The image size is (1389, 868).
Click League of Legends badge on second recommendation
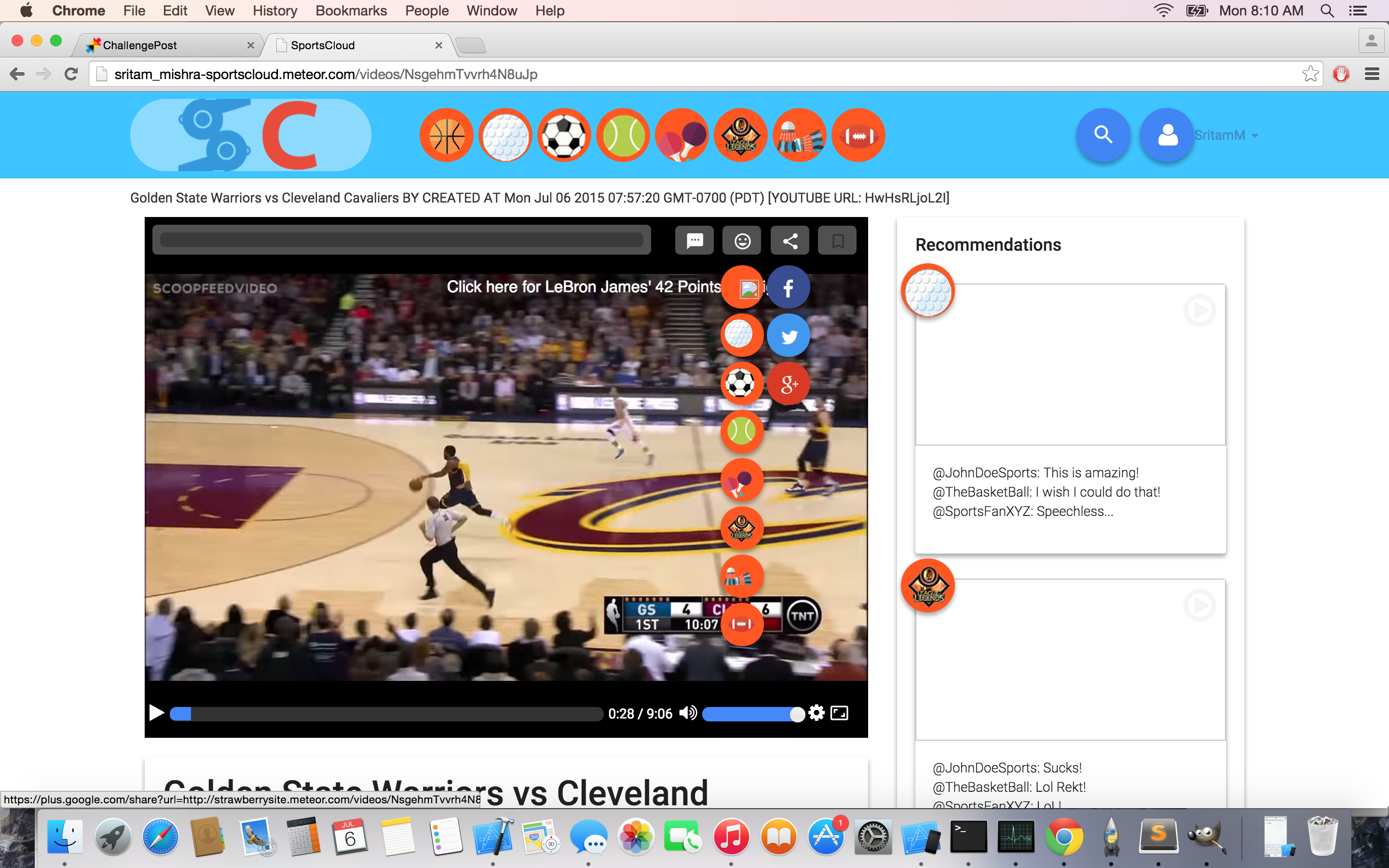[927, 585]
